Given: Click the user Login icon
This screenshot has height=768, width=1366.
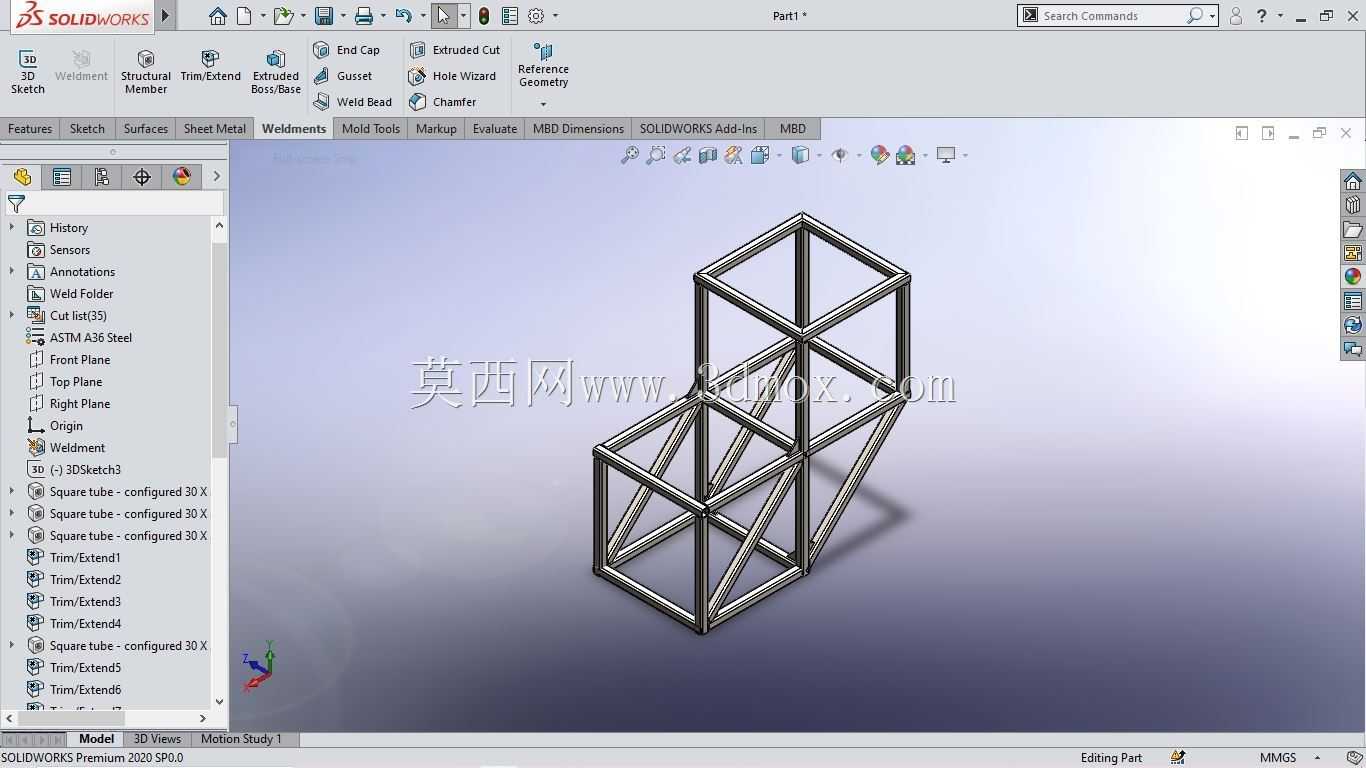Looking at the screenshot, I should [x=1236, y=16].
